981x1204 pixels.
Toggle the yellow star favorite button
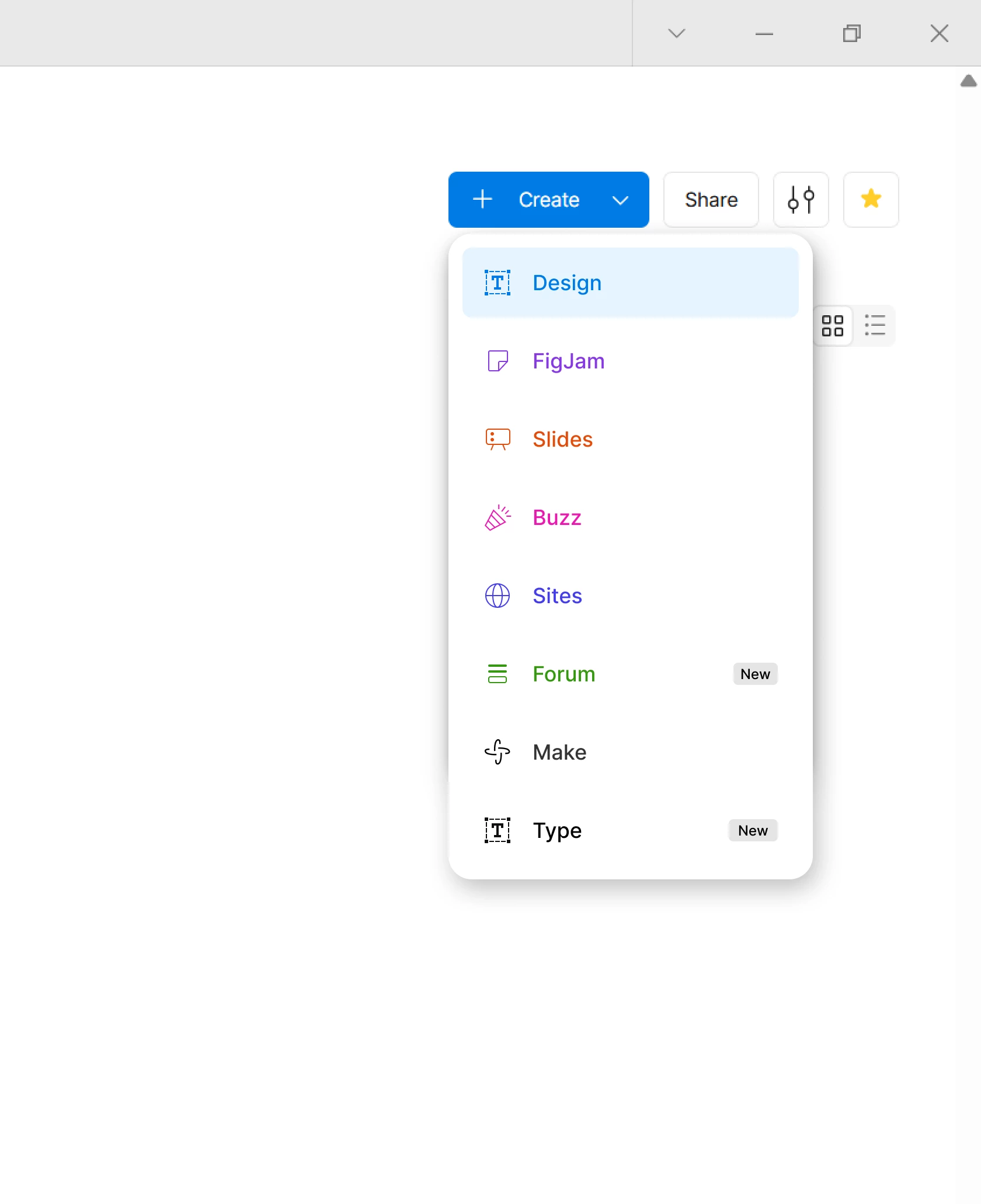pyautogui.click(x=871, y=200)
